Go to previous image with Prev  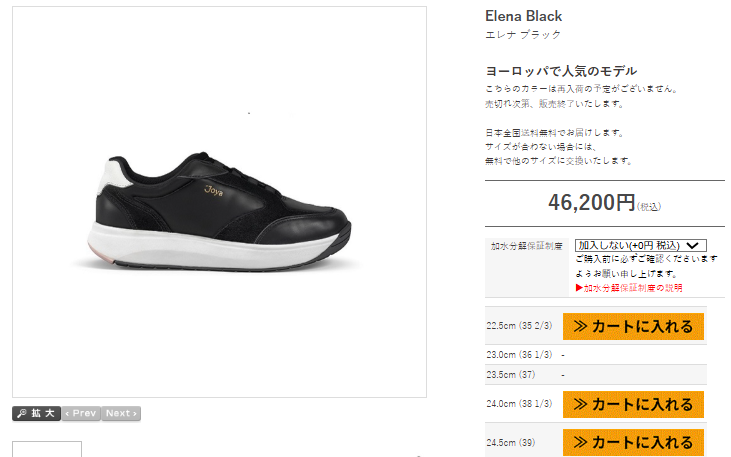81,413
